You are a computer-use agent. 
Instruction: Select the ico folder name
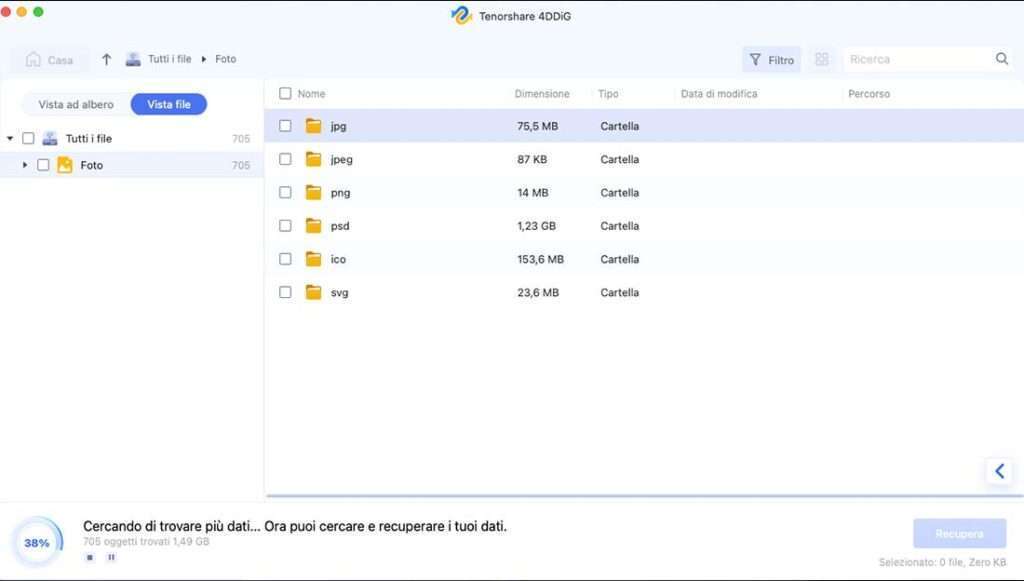[338, 259]
